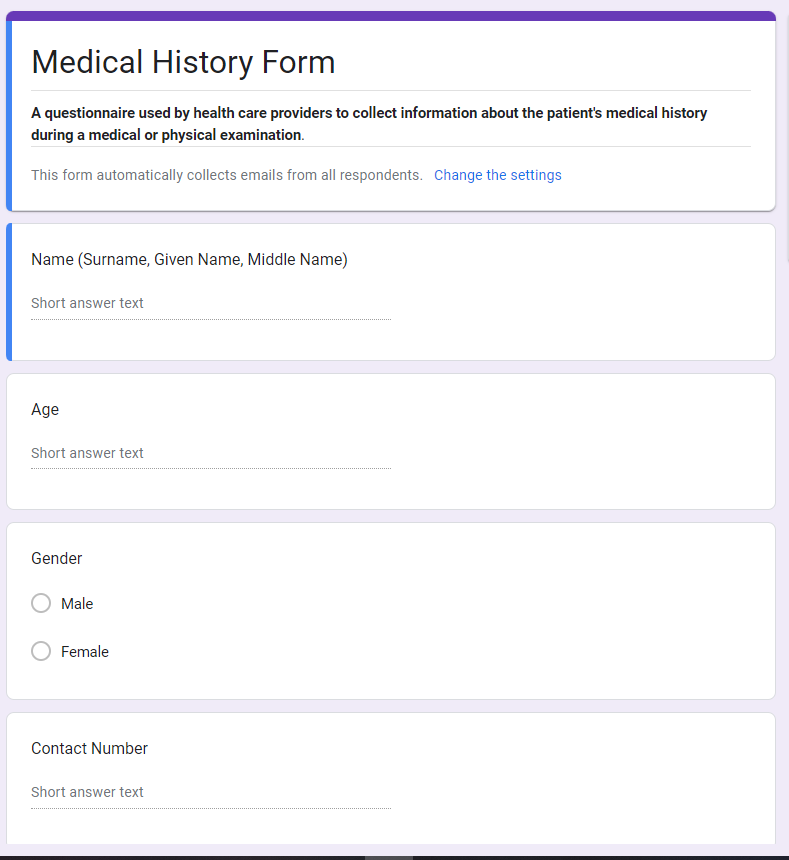Click the 'Male' option label text

click(x=77, y=603)
